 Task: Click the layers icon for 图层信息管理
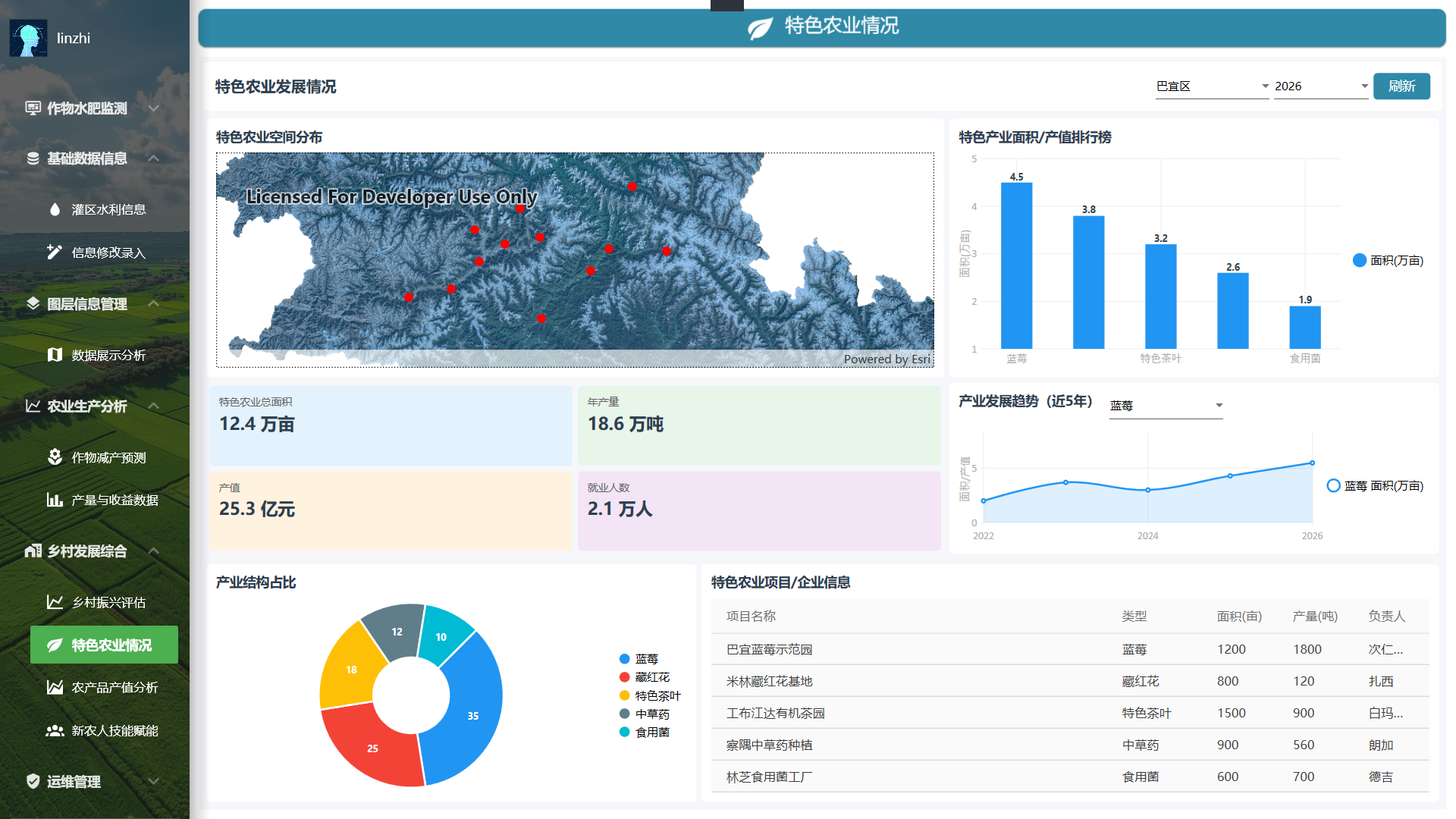coord(33,303)
